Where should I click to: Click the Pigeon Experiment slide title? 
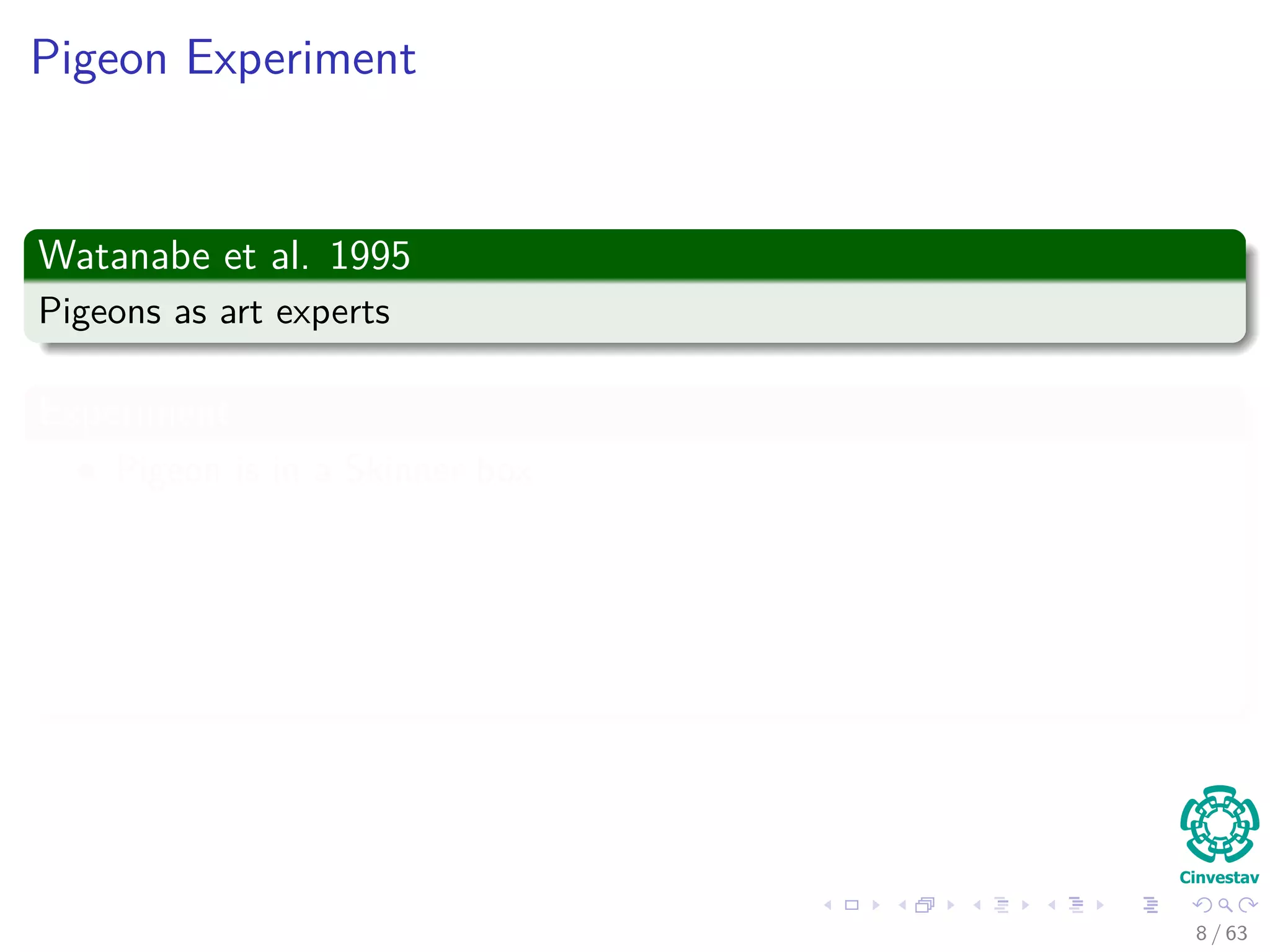tap(223, 58)
